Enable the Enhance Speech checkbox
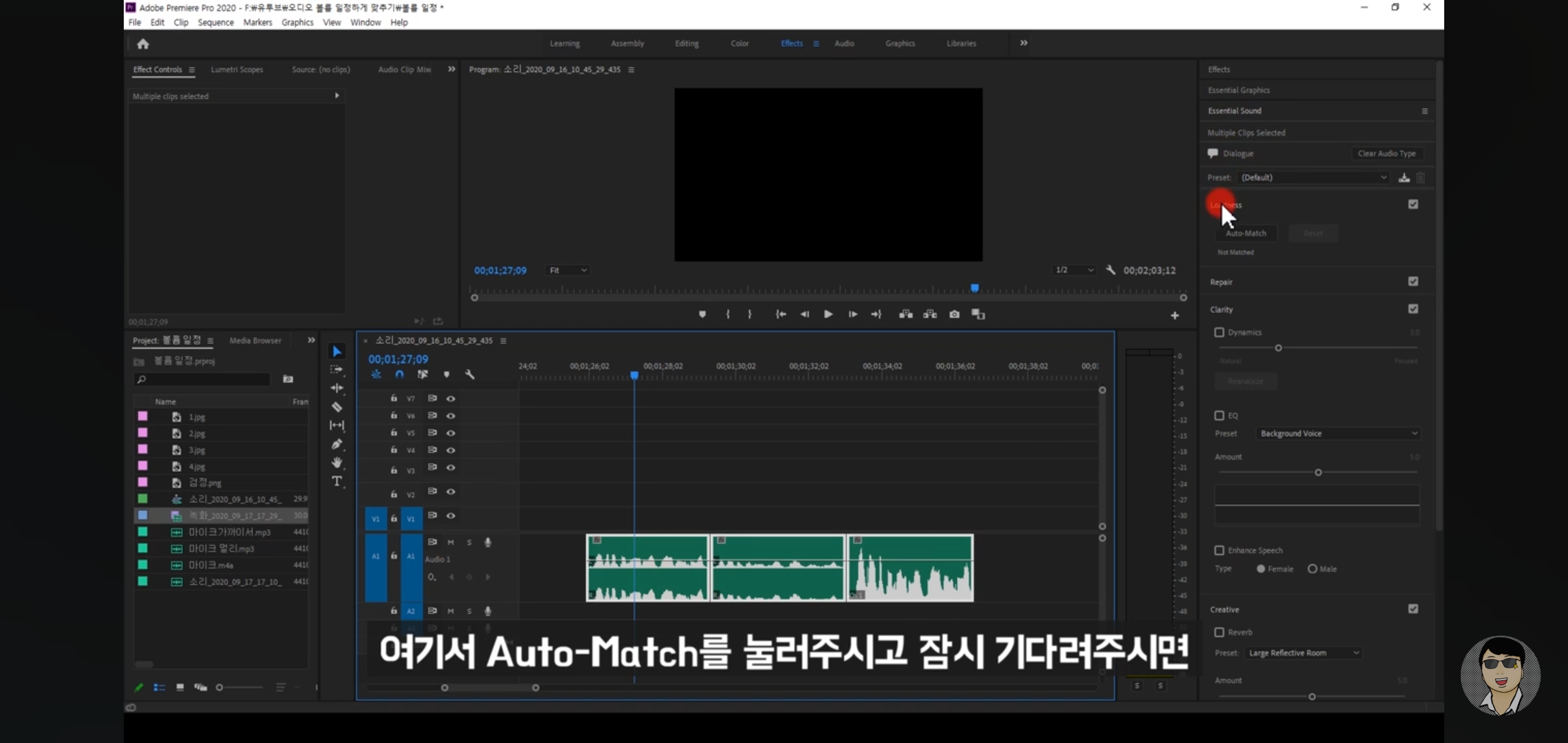The width and height of the screenshot is (1568, 743). coord(1219,551)
